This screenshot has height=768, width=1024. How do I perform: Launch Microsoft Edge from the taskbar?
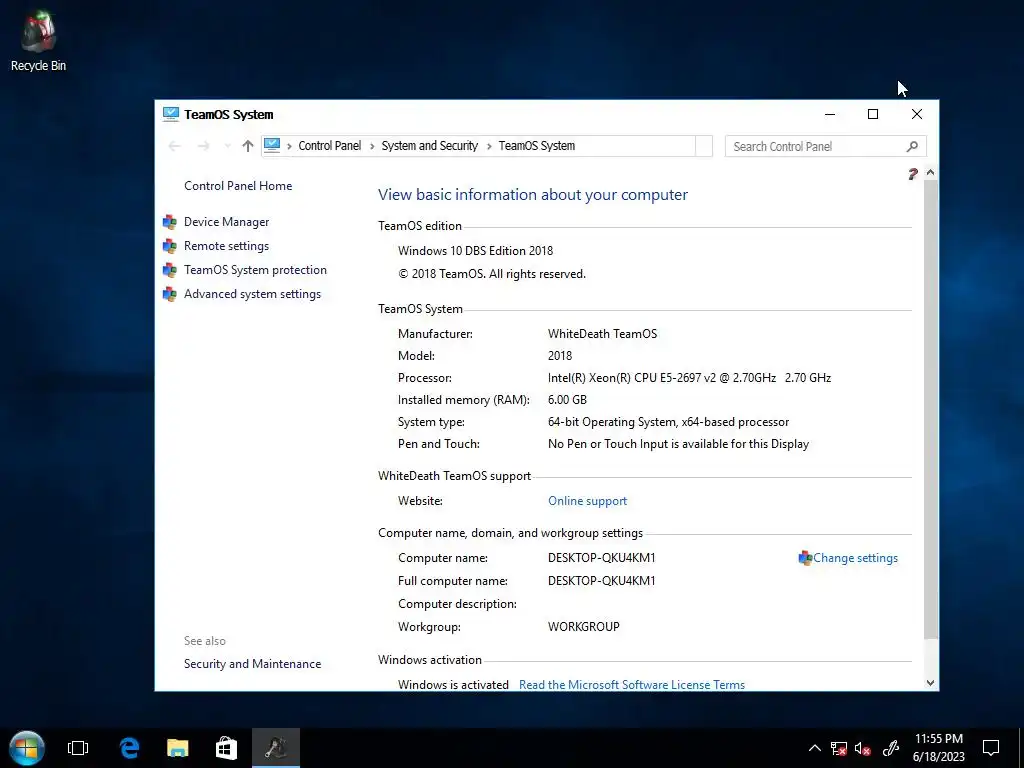129,748
